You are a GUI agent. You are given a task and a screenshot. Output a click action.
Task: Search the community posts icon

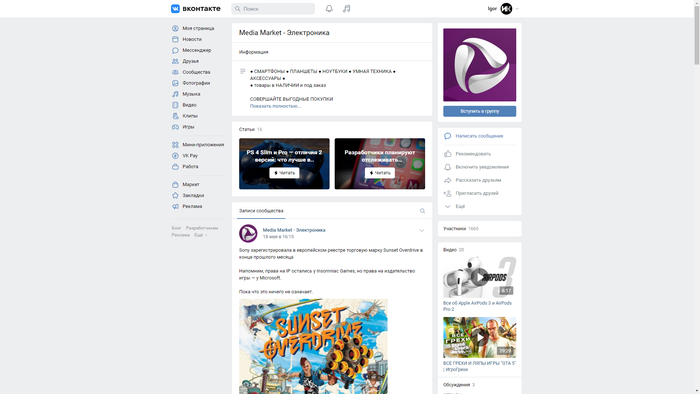[422, 211]
